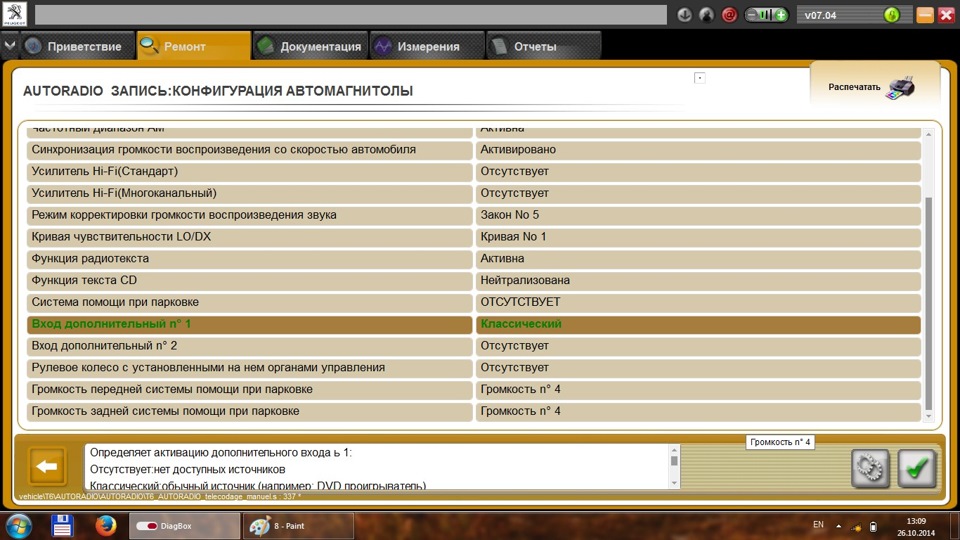This screenshot has height=540, width=960.
Task: Click the floppy disk taskbar icon
Action: pos(62,526)
